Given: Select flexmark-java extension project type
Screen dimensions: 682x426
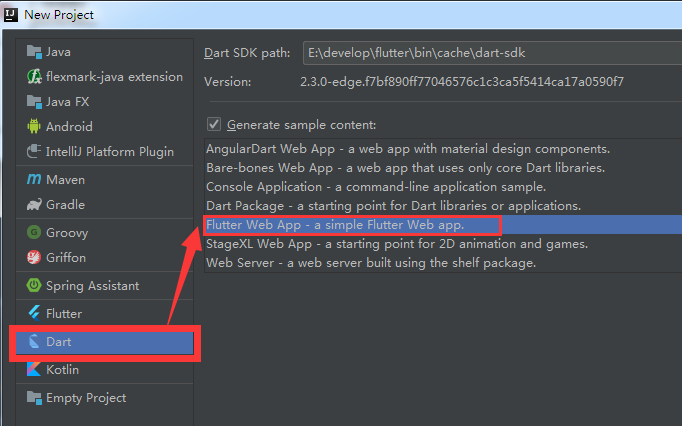Looking at the screenshot, I should coord(104,77).
